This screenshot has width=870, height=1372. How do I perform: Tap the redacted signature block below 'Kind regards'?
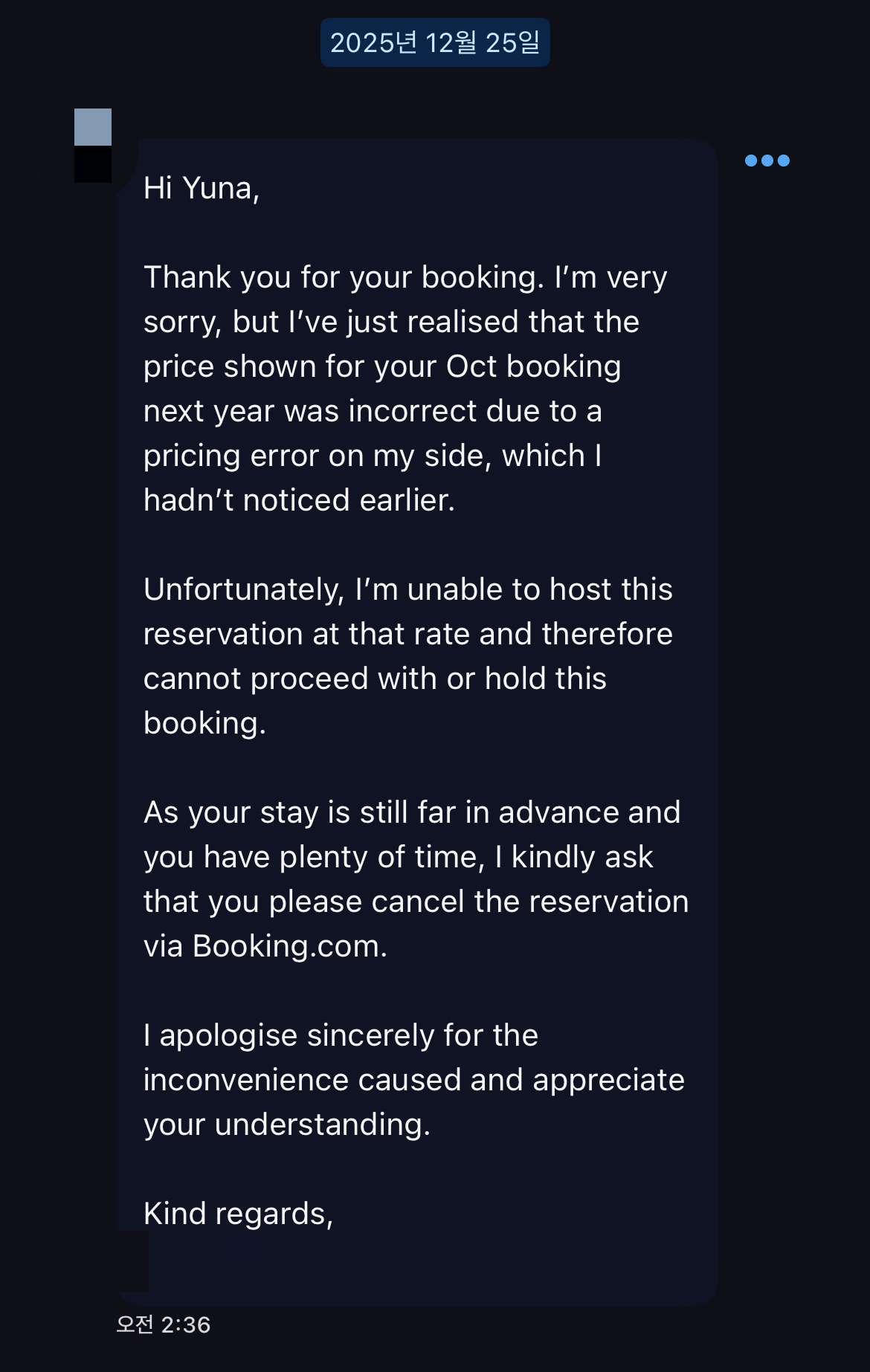pos(132,1261)
